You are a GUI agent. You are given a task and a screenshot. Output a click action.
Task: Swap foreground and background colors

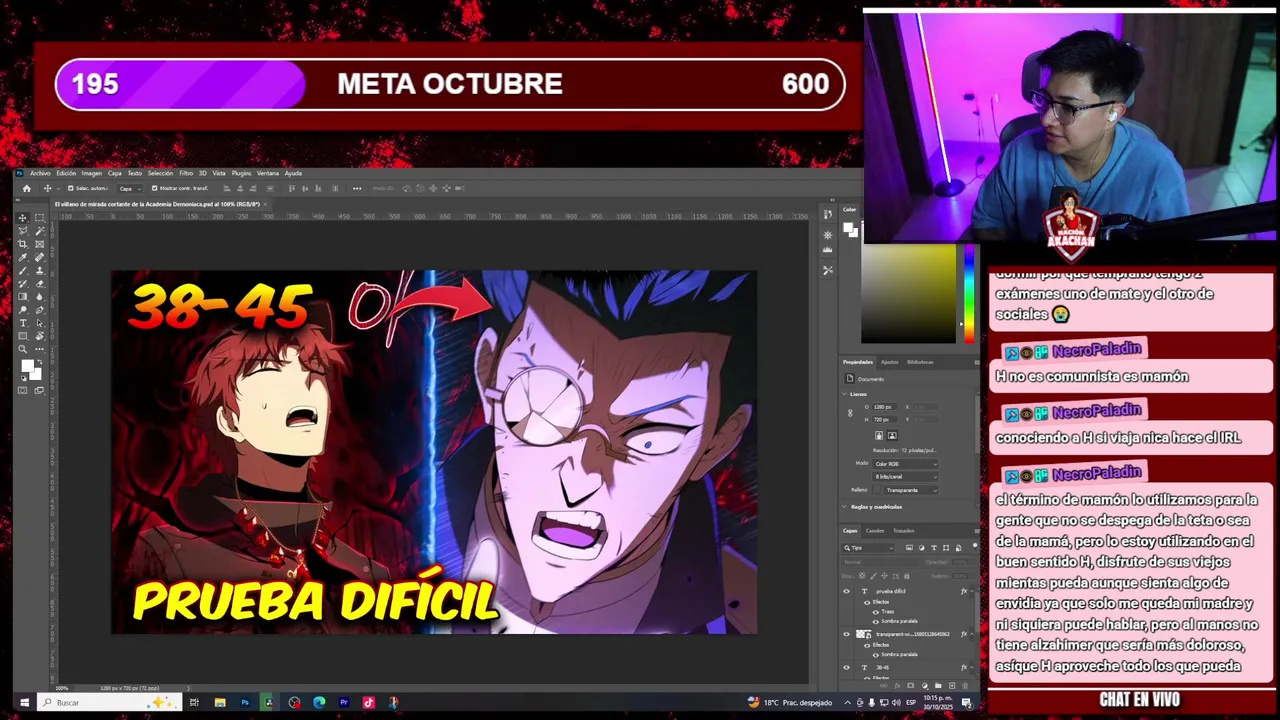click(40, 362)
